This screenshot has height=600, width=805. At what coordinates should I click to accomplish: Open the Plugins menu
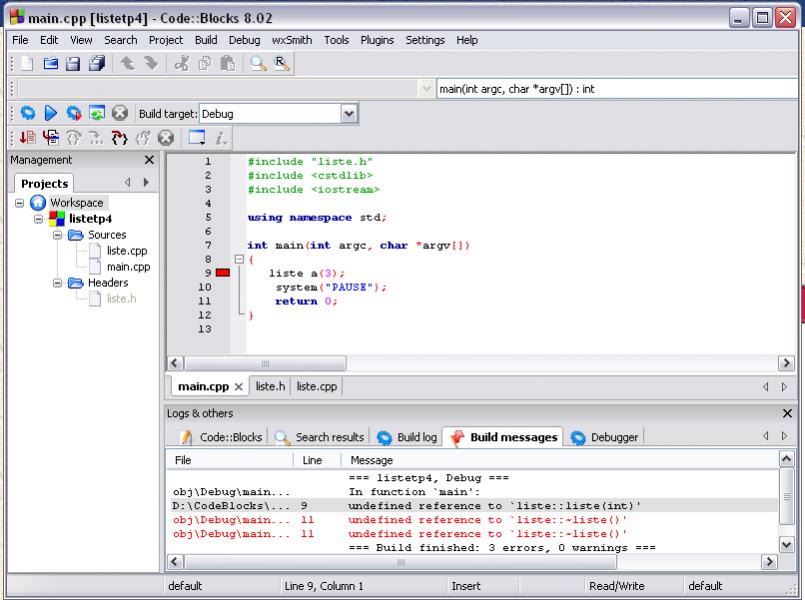coord(377,40)
